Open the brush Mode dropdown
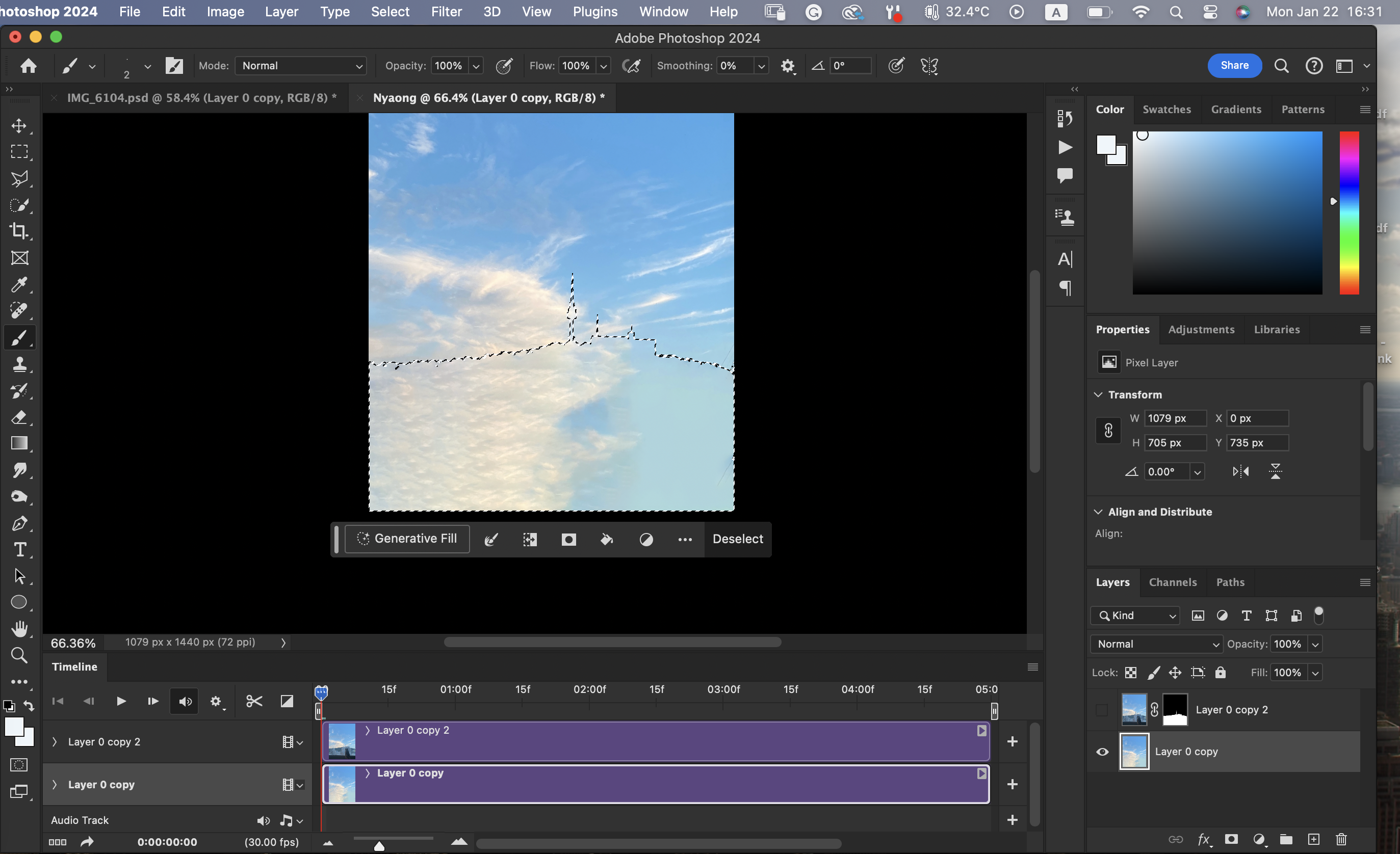Screen dimensions: 1400x854 [301, 66]
